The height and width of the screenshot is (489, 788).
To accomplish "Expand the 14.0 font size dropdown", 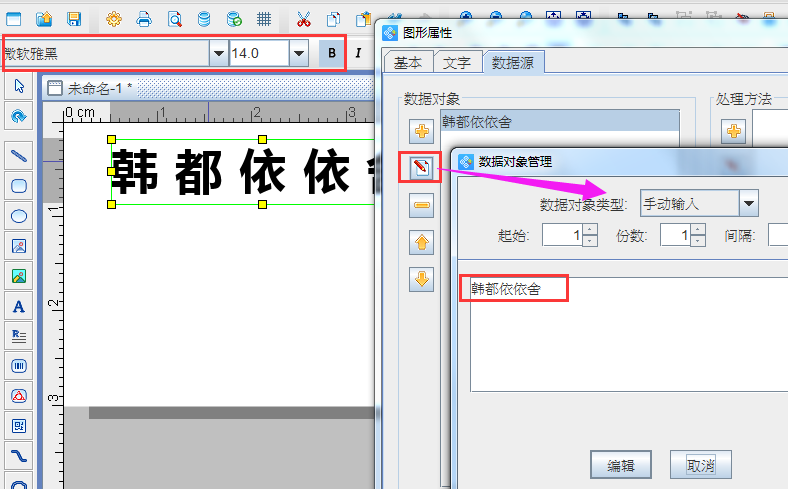I will click(298, 53).
